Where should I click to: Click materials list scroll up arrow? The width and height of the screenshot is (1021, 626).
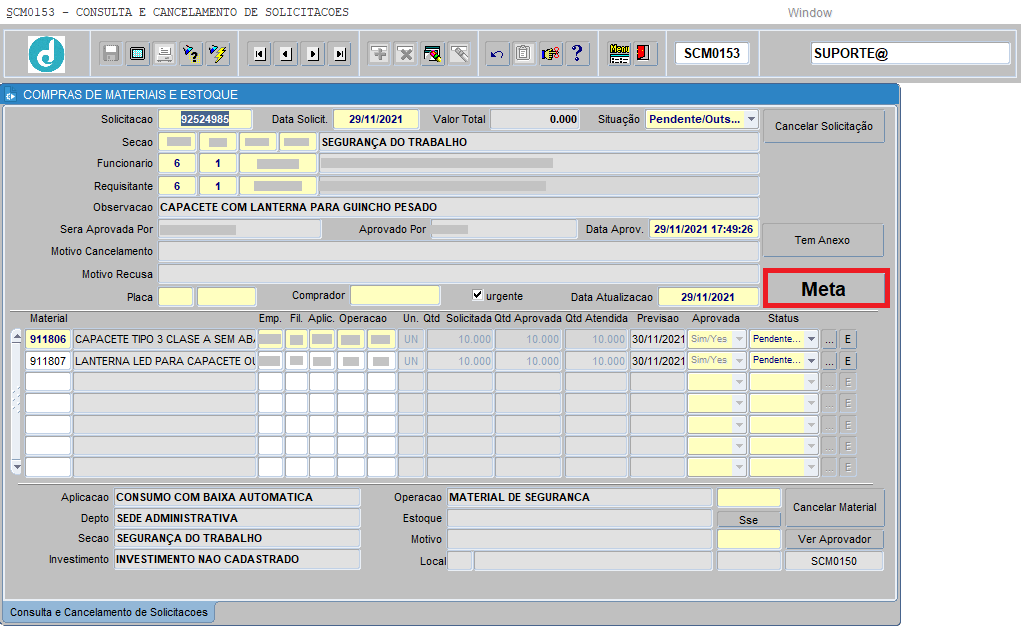coord(17,336)
